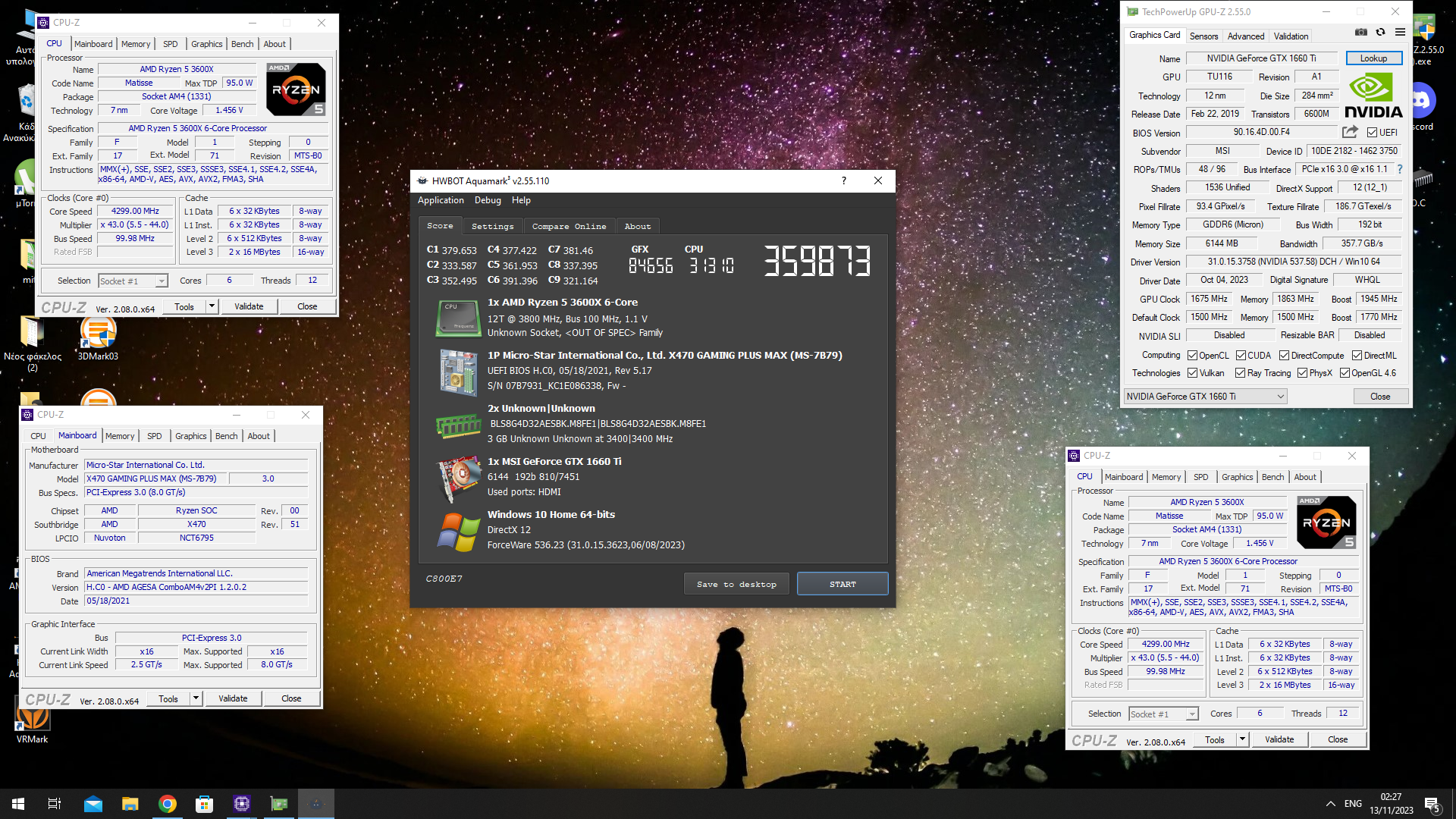Show hidden system tray icons
This screenshot has height=819, width=1456.
[1331, 804]
